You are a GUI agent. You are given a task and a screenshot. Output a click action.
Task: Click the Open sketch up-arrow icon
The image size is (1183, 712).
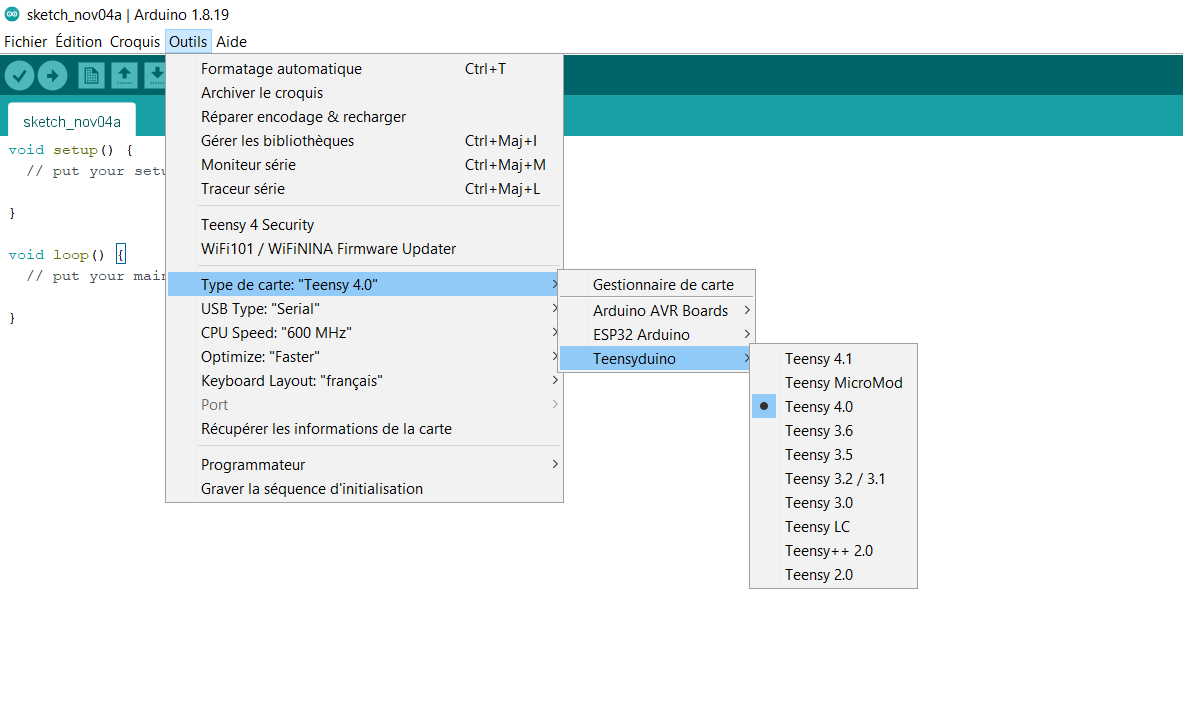(x=124, y=75)
